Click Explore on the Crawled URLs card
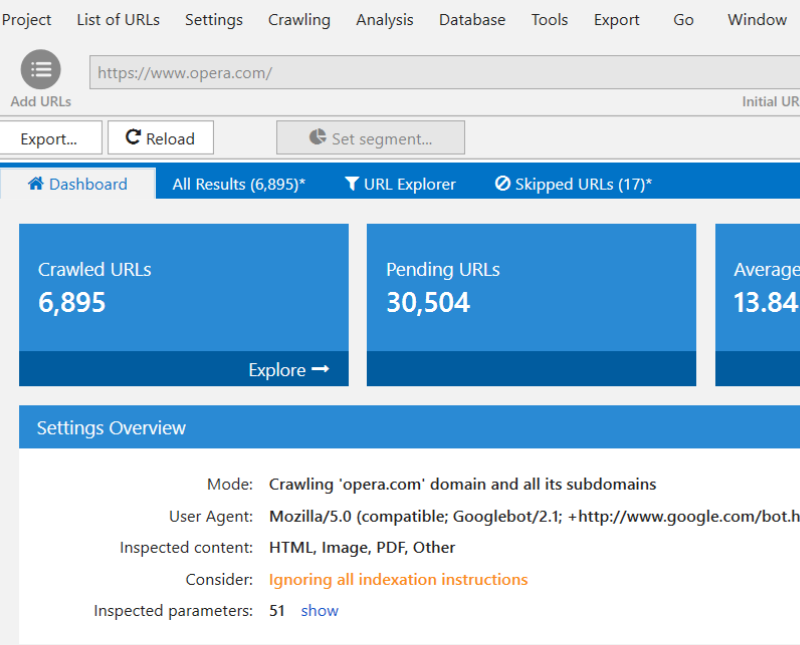This screenshot has height=645, width=800. (x=289, y=369)
